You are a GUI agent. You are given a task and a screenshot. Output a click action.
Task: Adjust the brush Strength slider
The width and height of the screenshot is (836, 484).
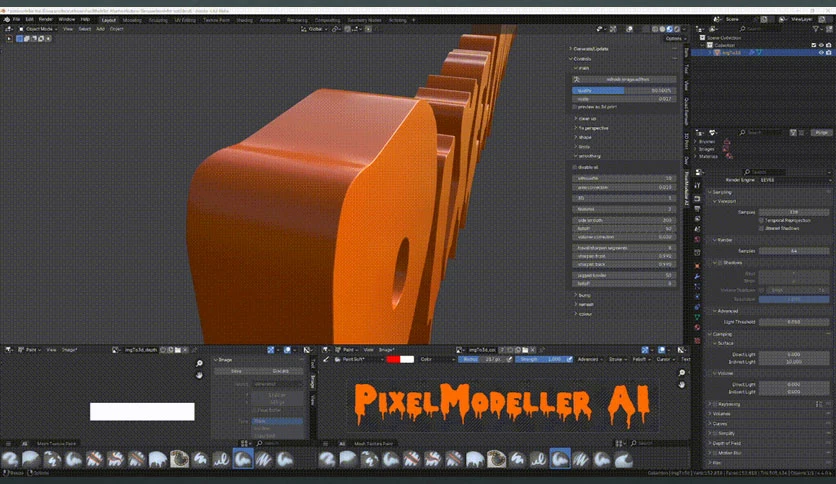pos(540,359)
